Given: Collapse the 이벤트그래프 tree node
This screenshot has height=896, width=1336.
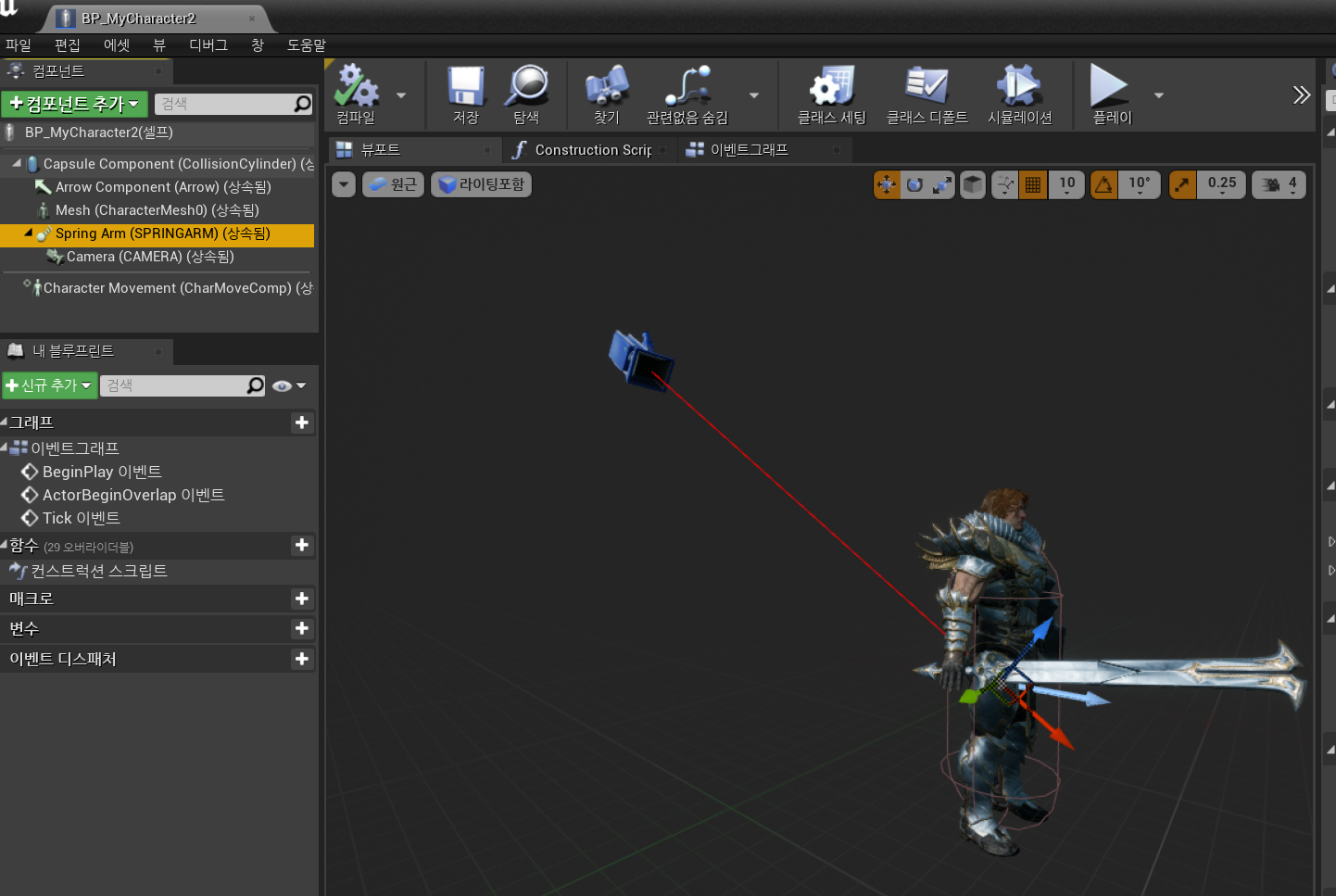Looking at the screenshot, I should point(5,447).
